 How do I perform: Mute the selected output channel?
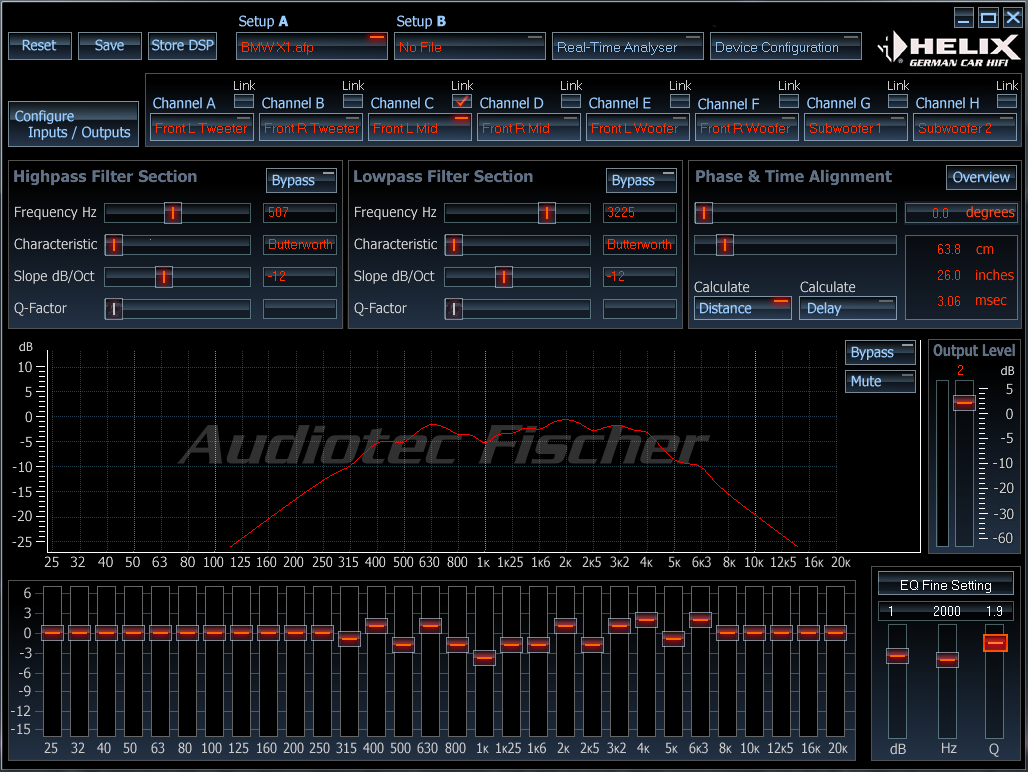pos(880,381)
